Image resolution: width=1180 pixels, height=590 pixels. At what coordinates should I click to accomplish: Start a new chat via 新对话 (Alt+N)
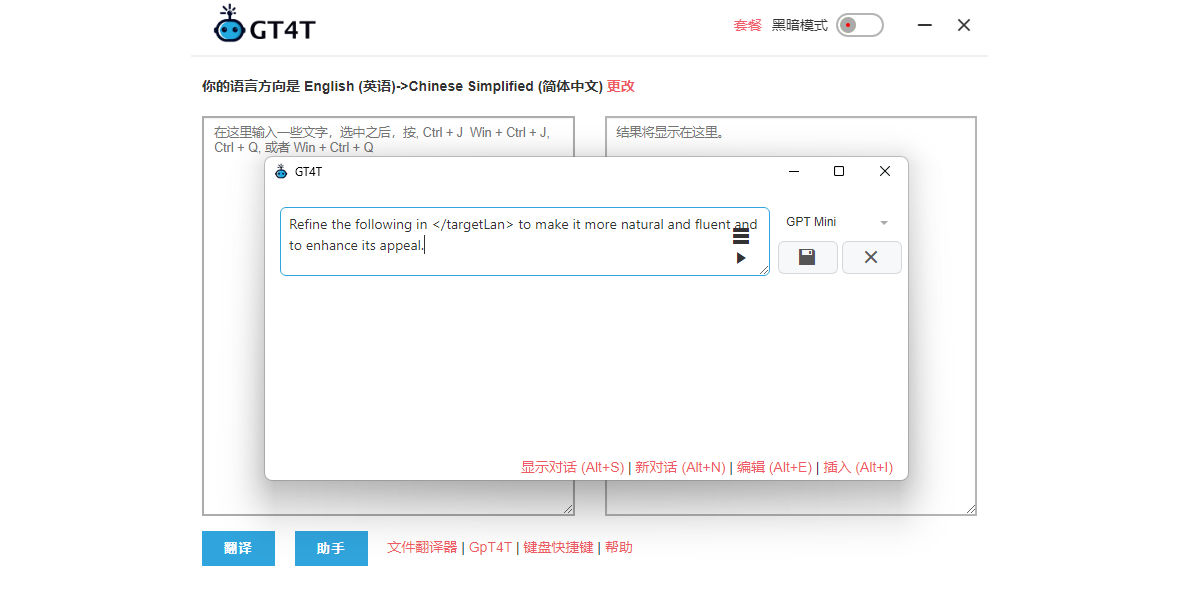[680, 467]
